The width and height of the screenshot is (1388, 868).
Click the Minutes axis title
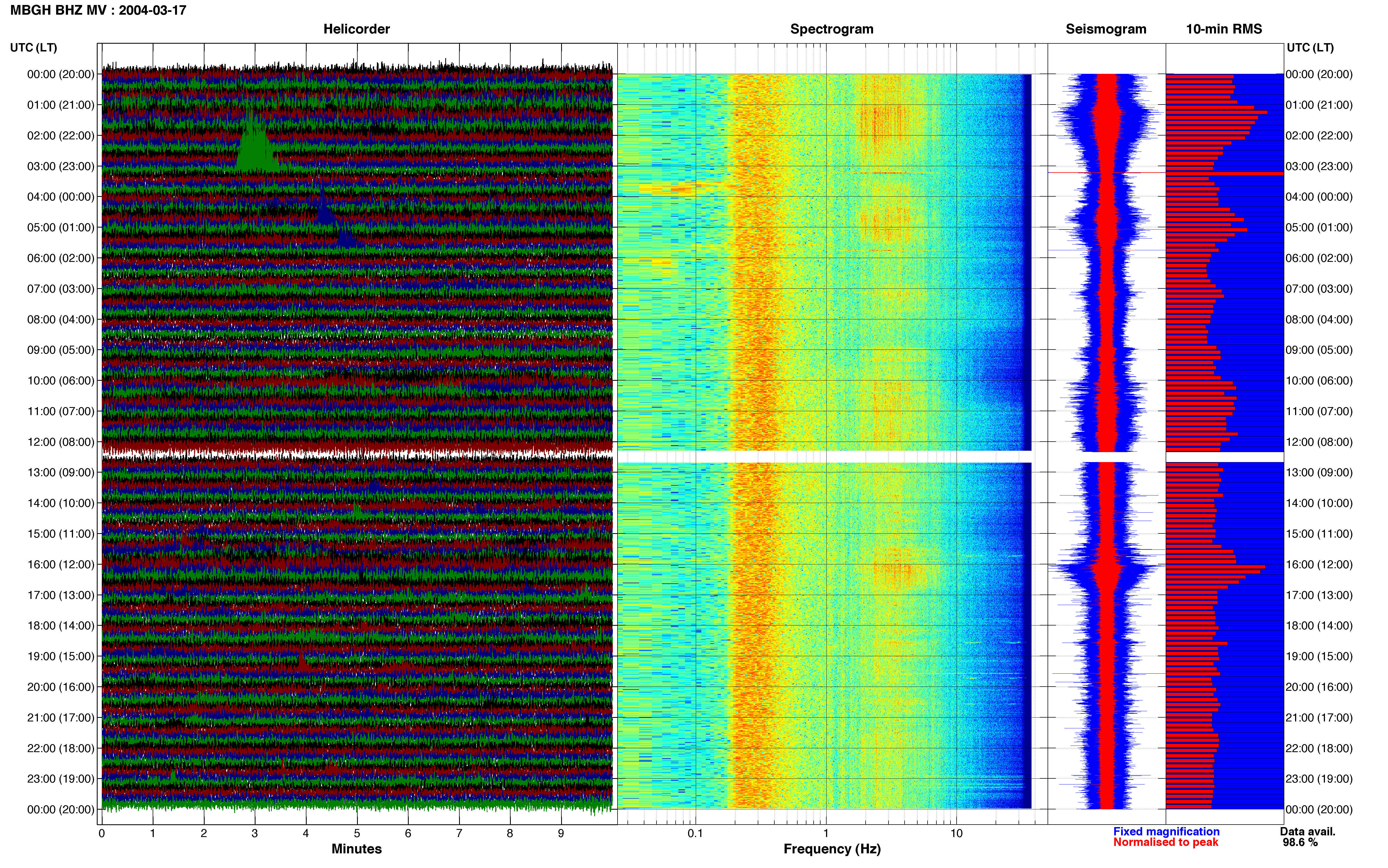coord(356,849)
